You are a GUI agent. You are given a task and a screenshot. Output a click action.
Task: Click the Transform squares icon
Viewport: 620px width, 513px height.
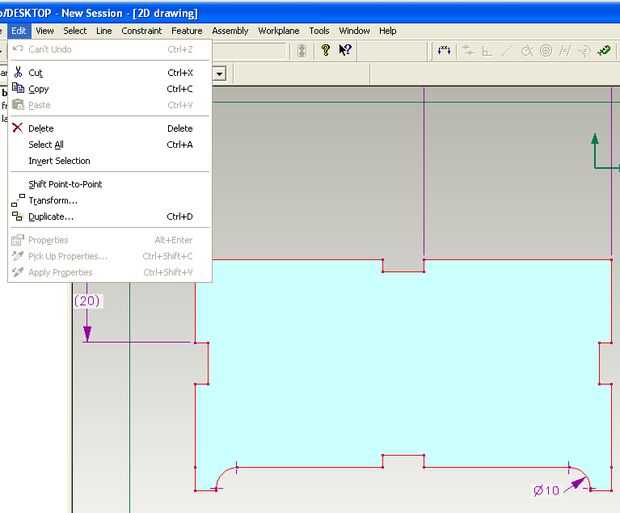(x=18, y=200)
